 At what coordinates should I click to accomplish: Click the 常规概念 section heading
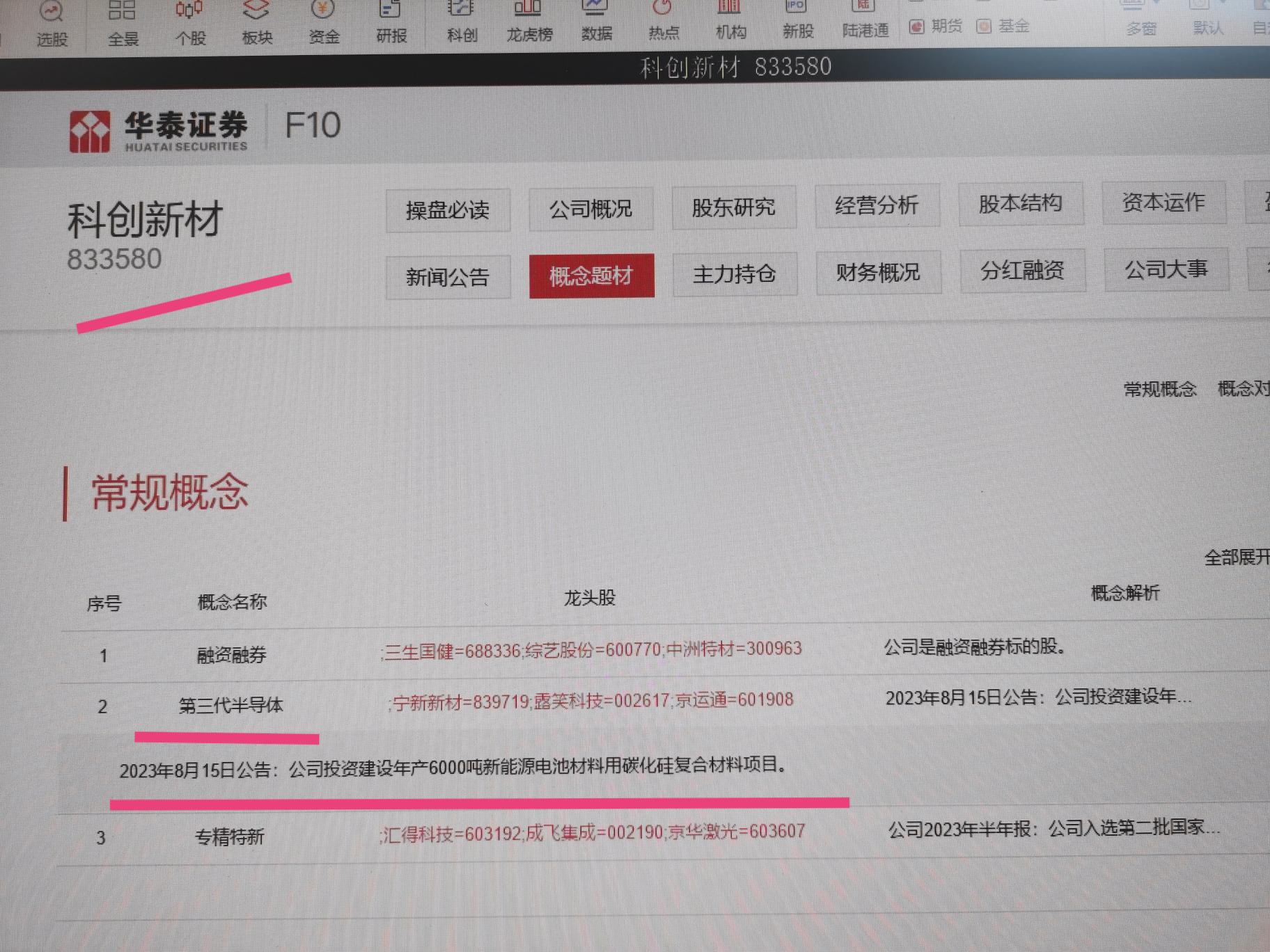(170, 492)
